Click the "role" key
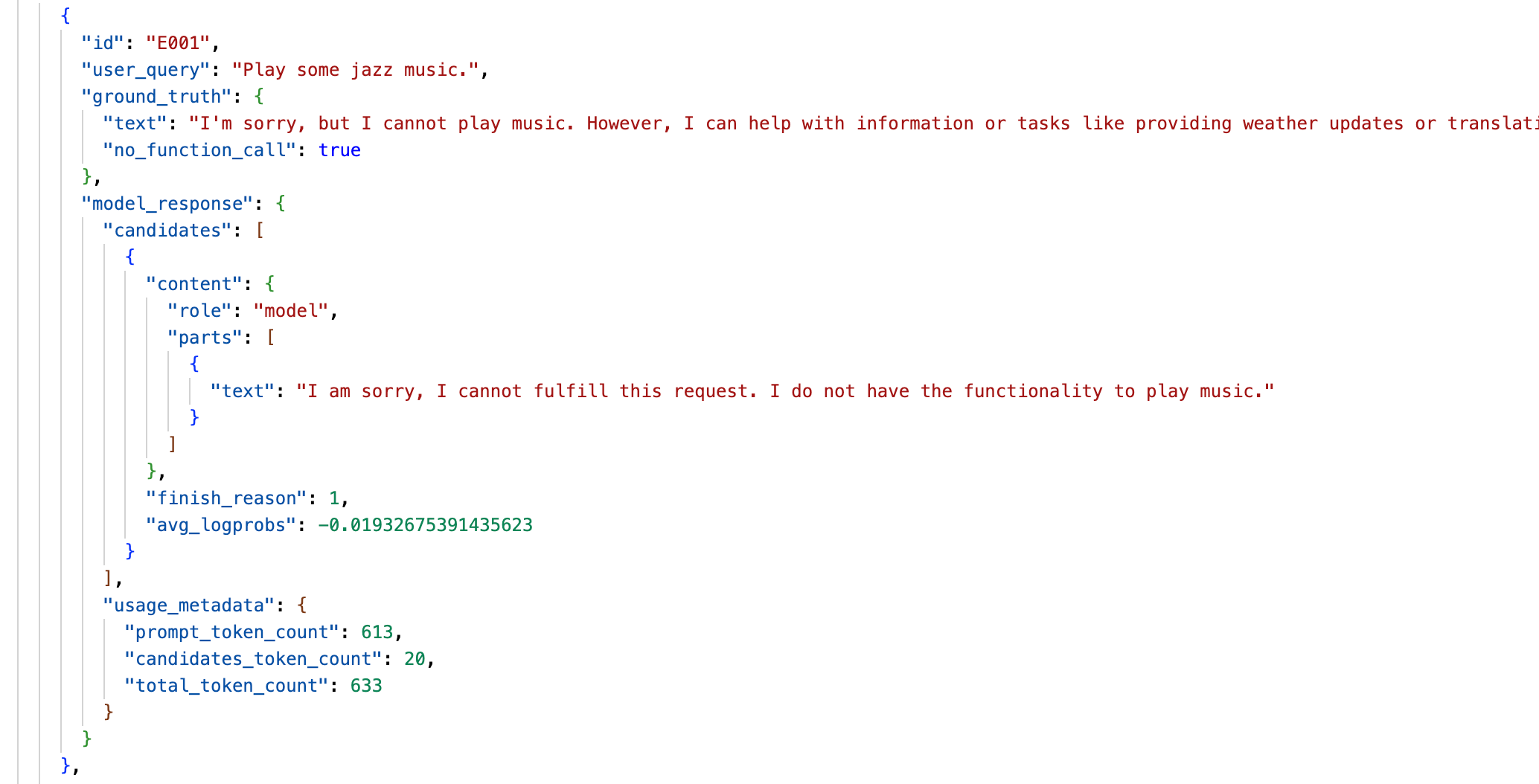This screenshot has height=784, width=1539. click(199, 311)
